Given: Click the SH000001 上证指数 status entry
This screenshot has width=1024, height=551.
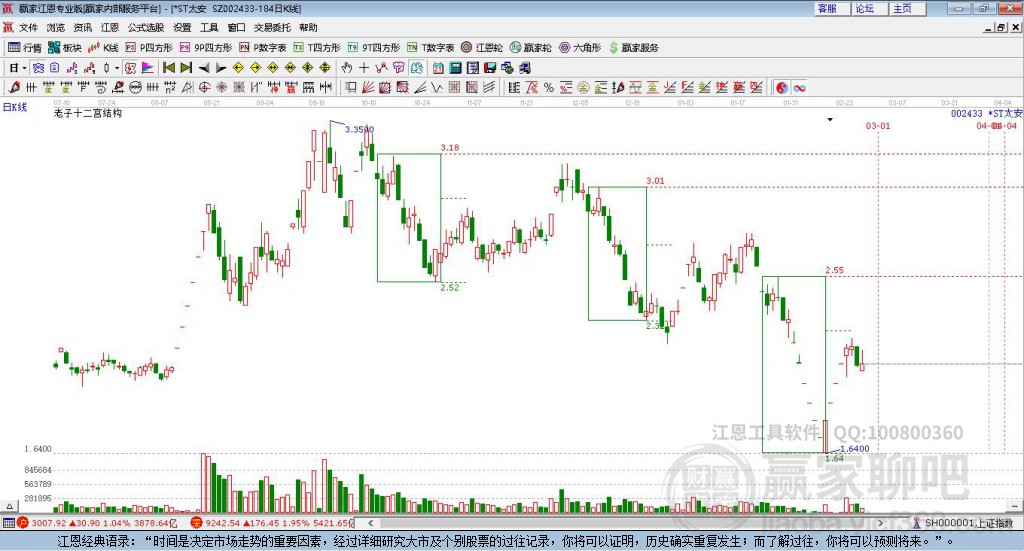Looking at the screenshot, I should (964, 523).
